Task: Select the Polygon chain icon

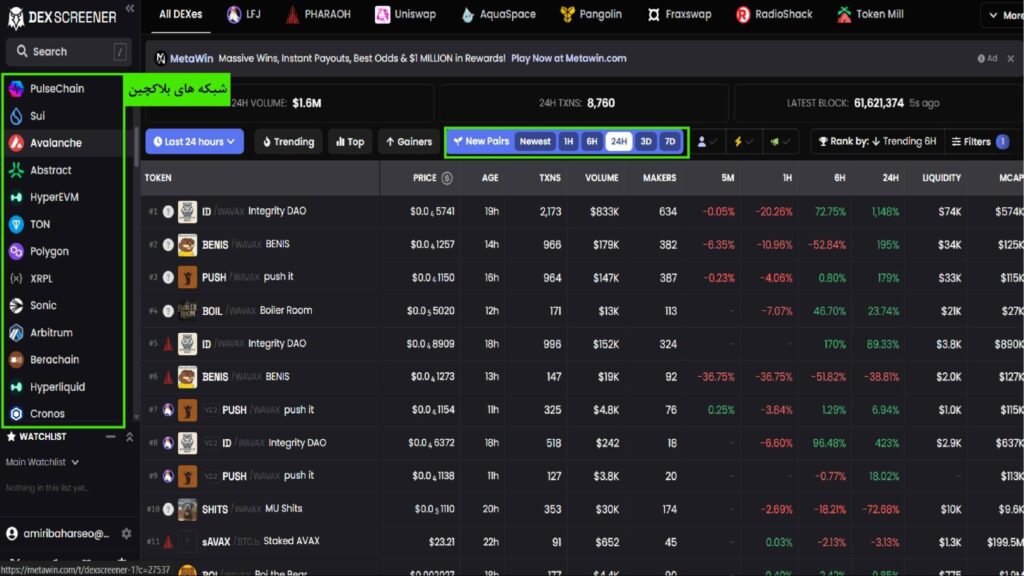Action: pyautogui.click(x=16, y=251)
